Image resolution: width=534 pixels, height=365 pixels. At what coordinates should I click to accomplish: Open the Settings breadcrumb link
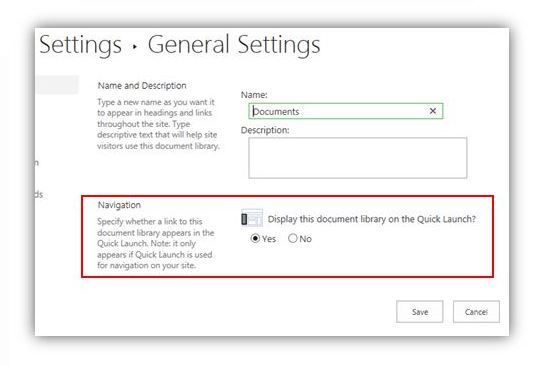80,45
